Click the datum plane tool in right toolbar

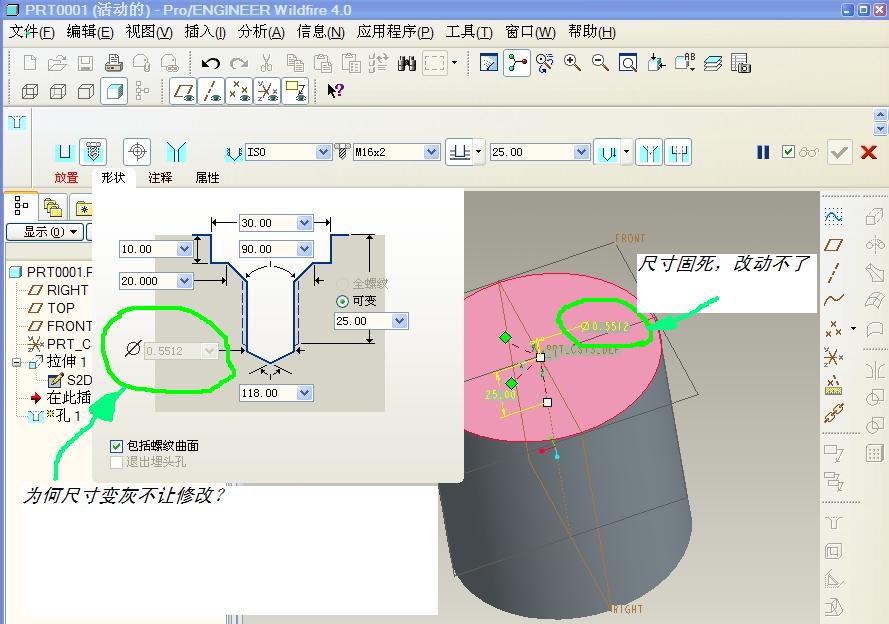tap(833, 245)
